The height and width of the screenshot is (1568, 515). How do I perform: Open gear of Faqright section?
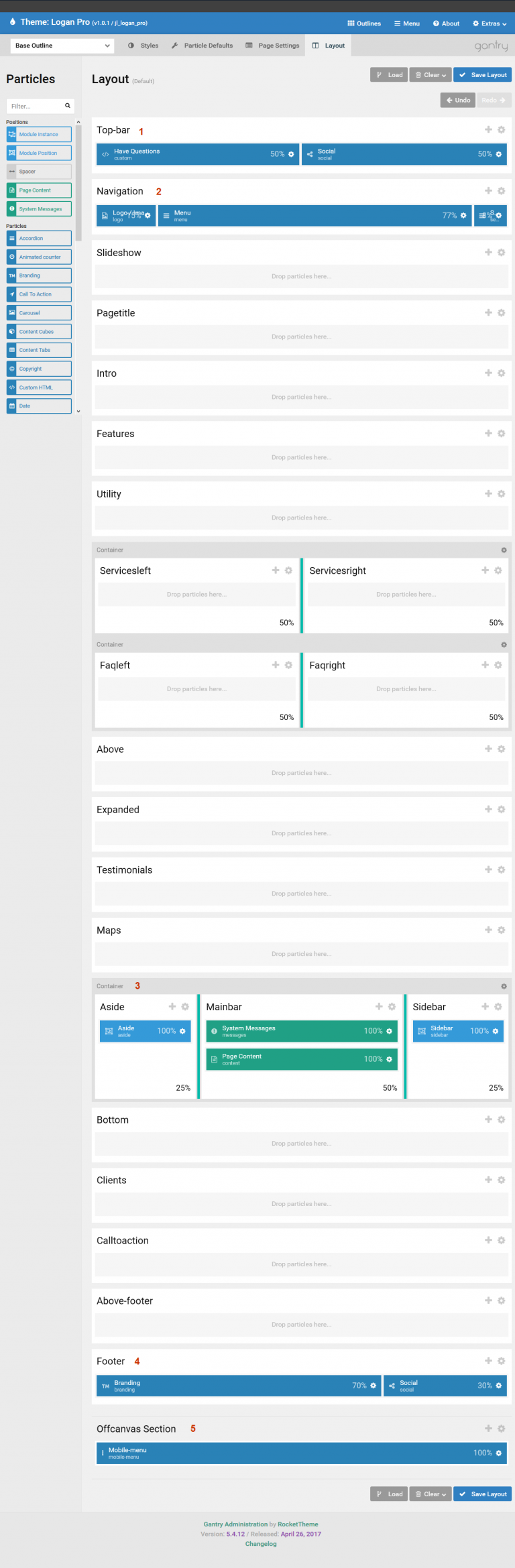click(498, 665)
